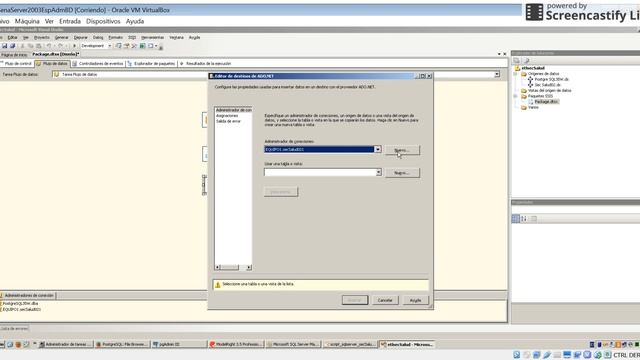This screenshot has height=360, width=640.
Task: Open Herramientas menu
Action: [152, 38]
